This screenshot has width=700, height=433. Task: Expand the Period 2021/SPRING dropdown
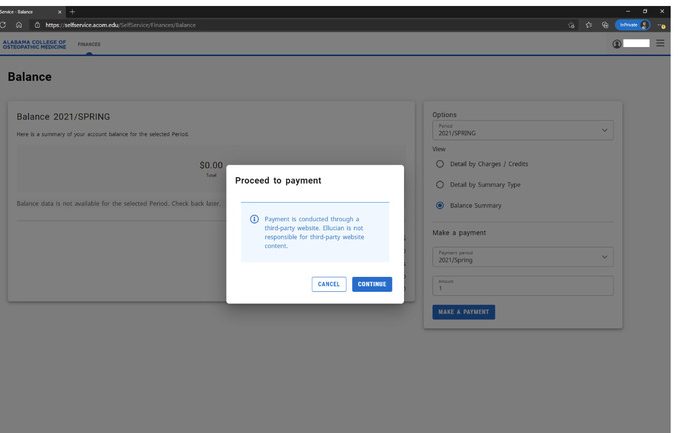(522, 130)
